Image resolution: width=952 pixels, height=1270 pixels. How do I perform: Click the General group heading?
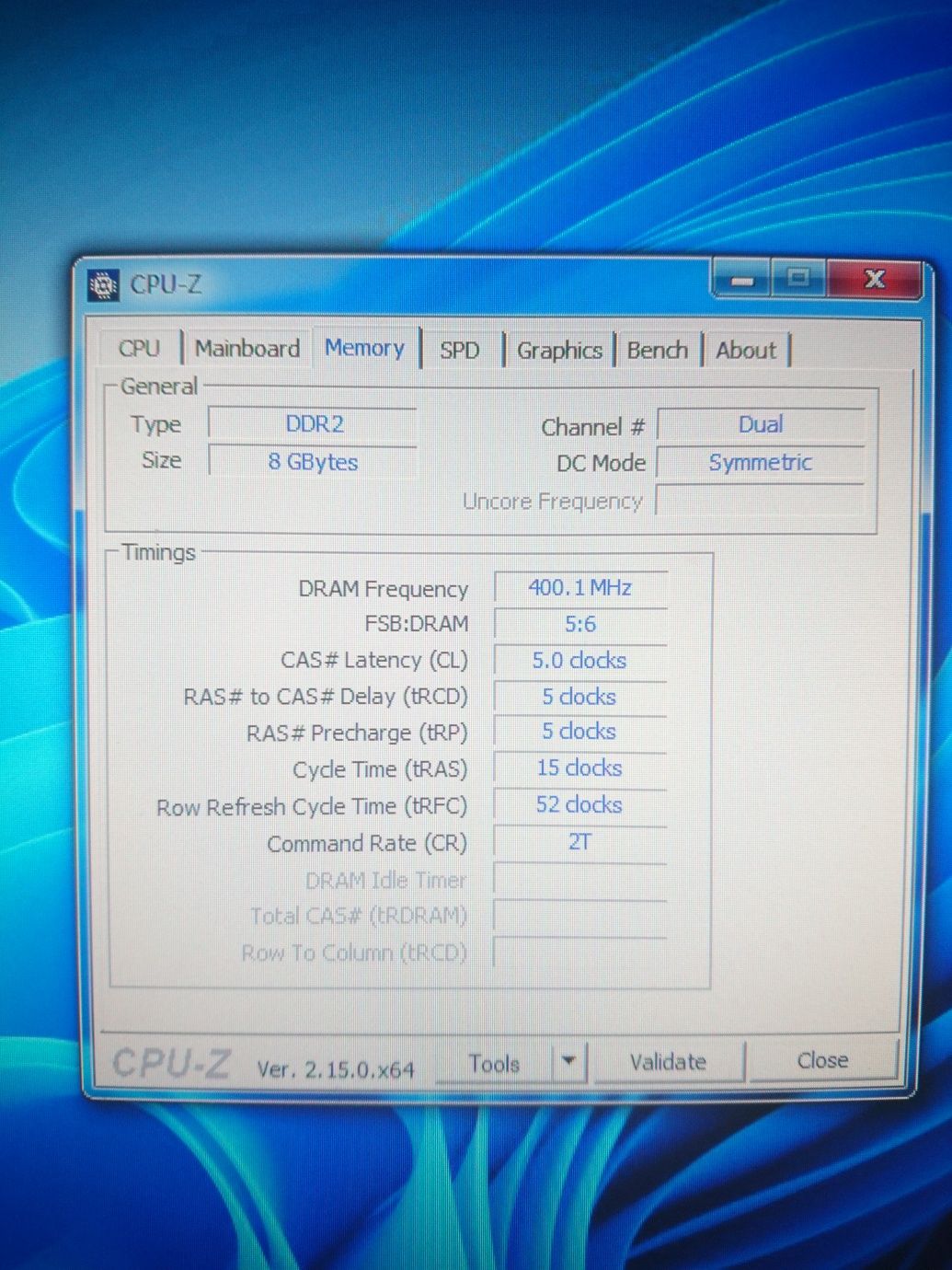[159, 387]
